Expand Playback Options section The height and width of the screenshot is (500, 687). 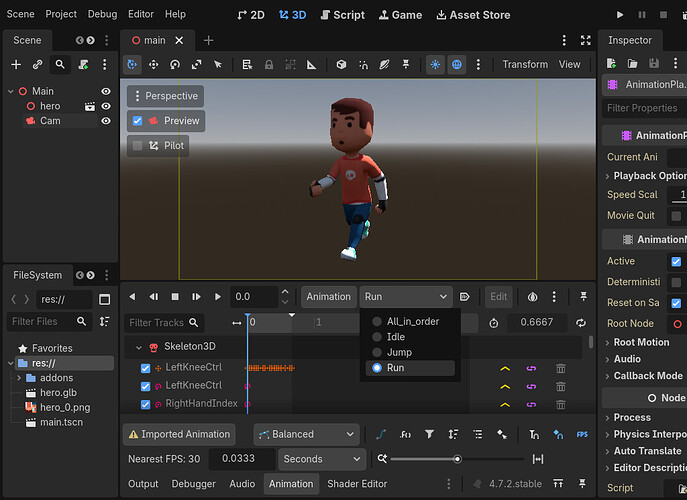point(607,176)
